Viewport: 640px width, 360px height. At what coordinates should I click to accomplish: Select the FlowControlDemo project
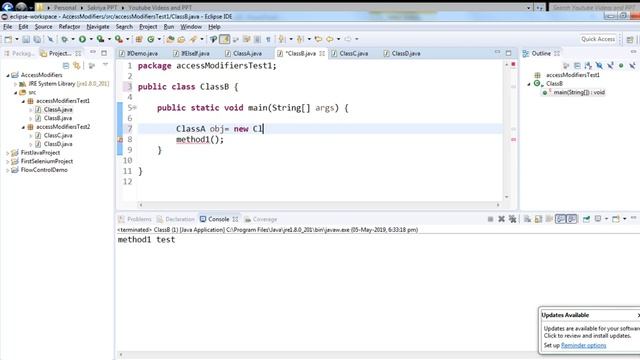[x=44, y=170]
